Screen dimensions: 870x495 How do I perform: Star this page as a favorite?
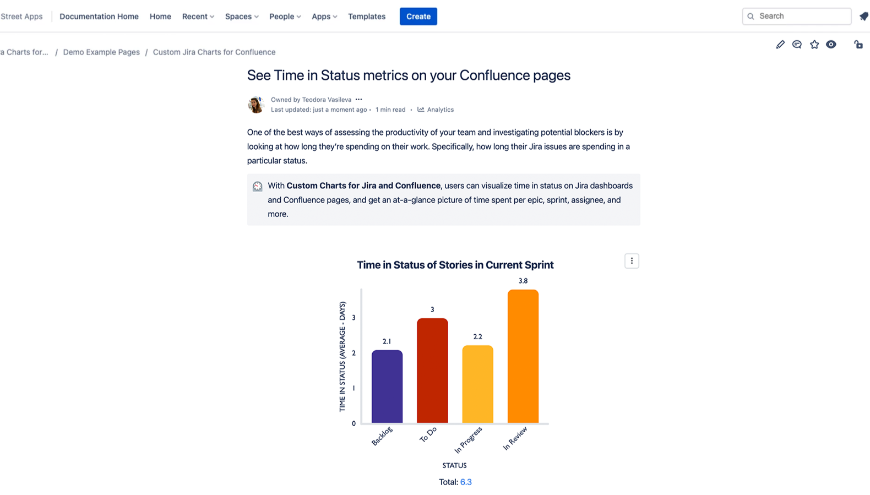pos(814,45)
